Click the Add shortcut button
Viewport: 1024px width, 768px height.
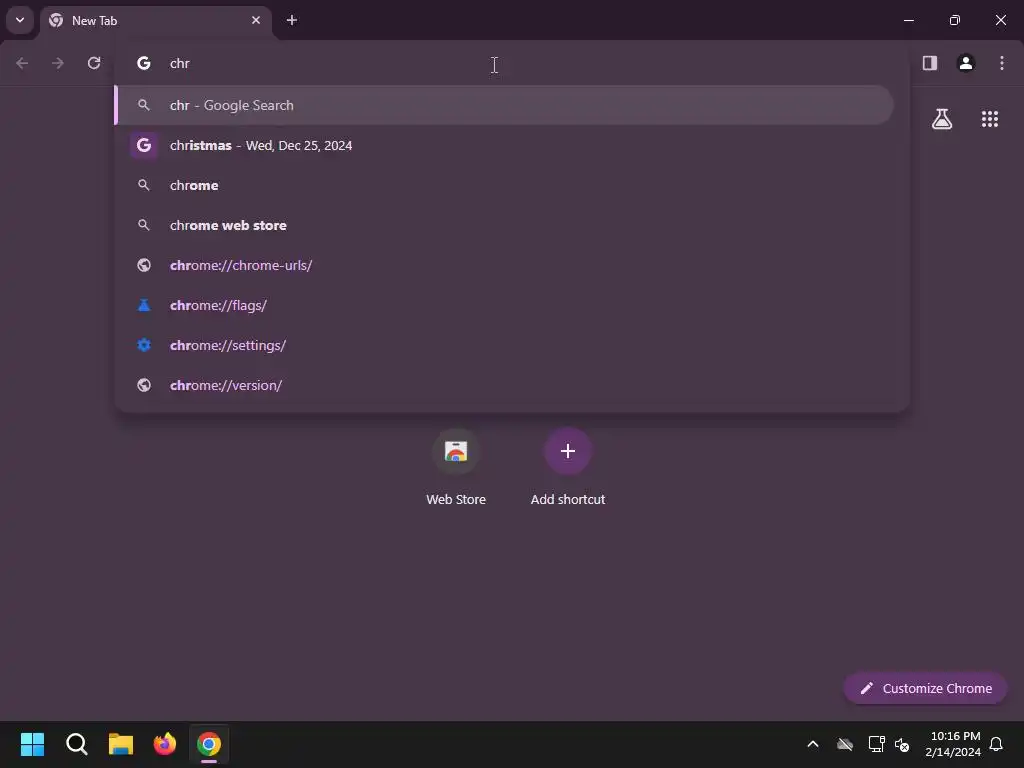pyautogui.click(x=568, y=467)
